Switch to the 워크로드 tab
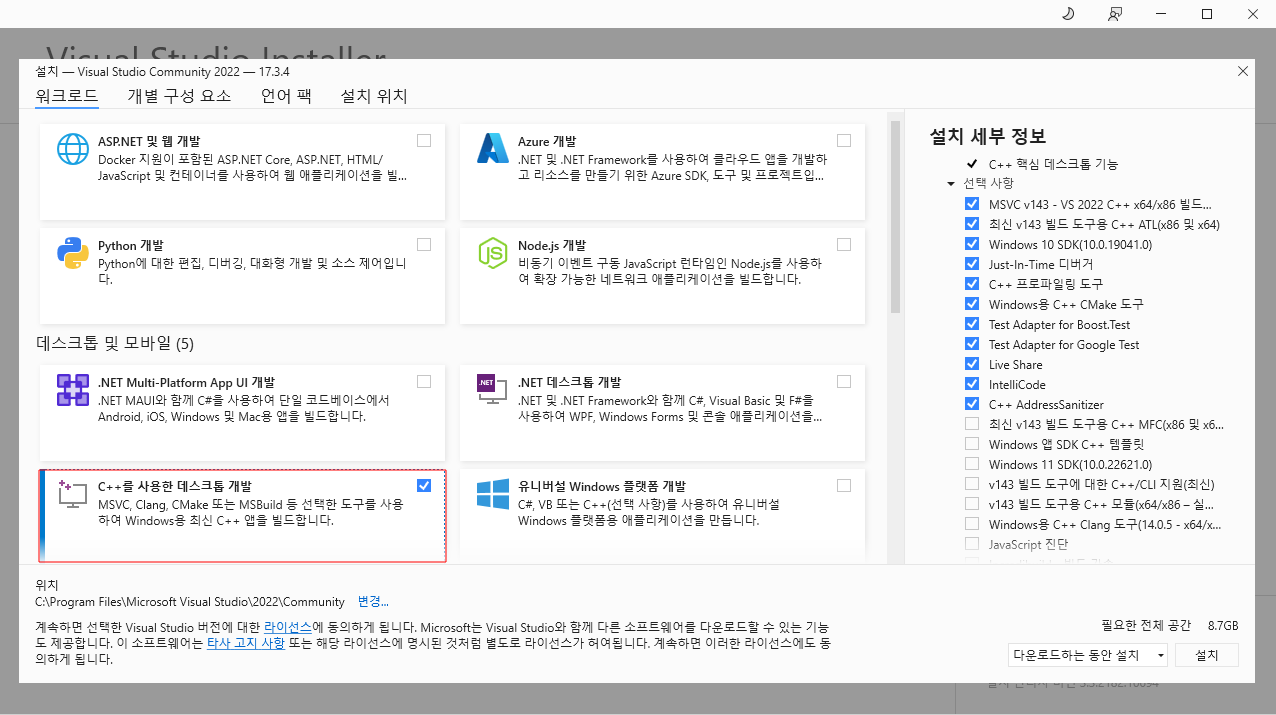 point(67,96)
